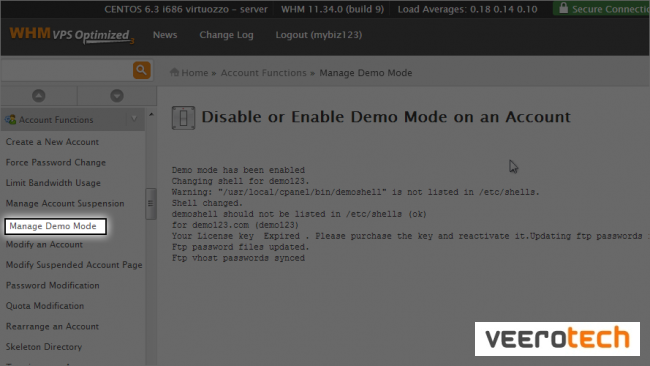Click the Home icon in breadcrumb
The image size is (650, 366).
tap(175, 72)
